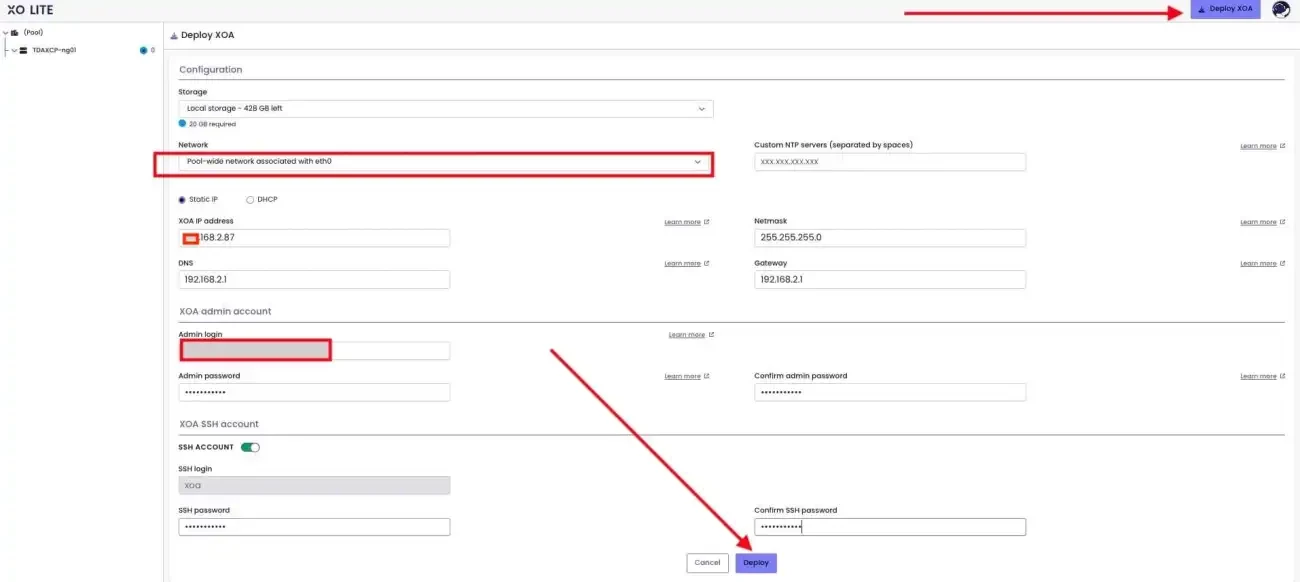Click the XOA SSH account heading
This screenshot has width=1300, height=582.
(219, 424)
